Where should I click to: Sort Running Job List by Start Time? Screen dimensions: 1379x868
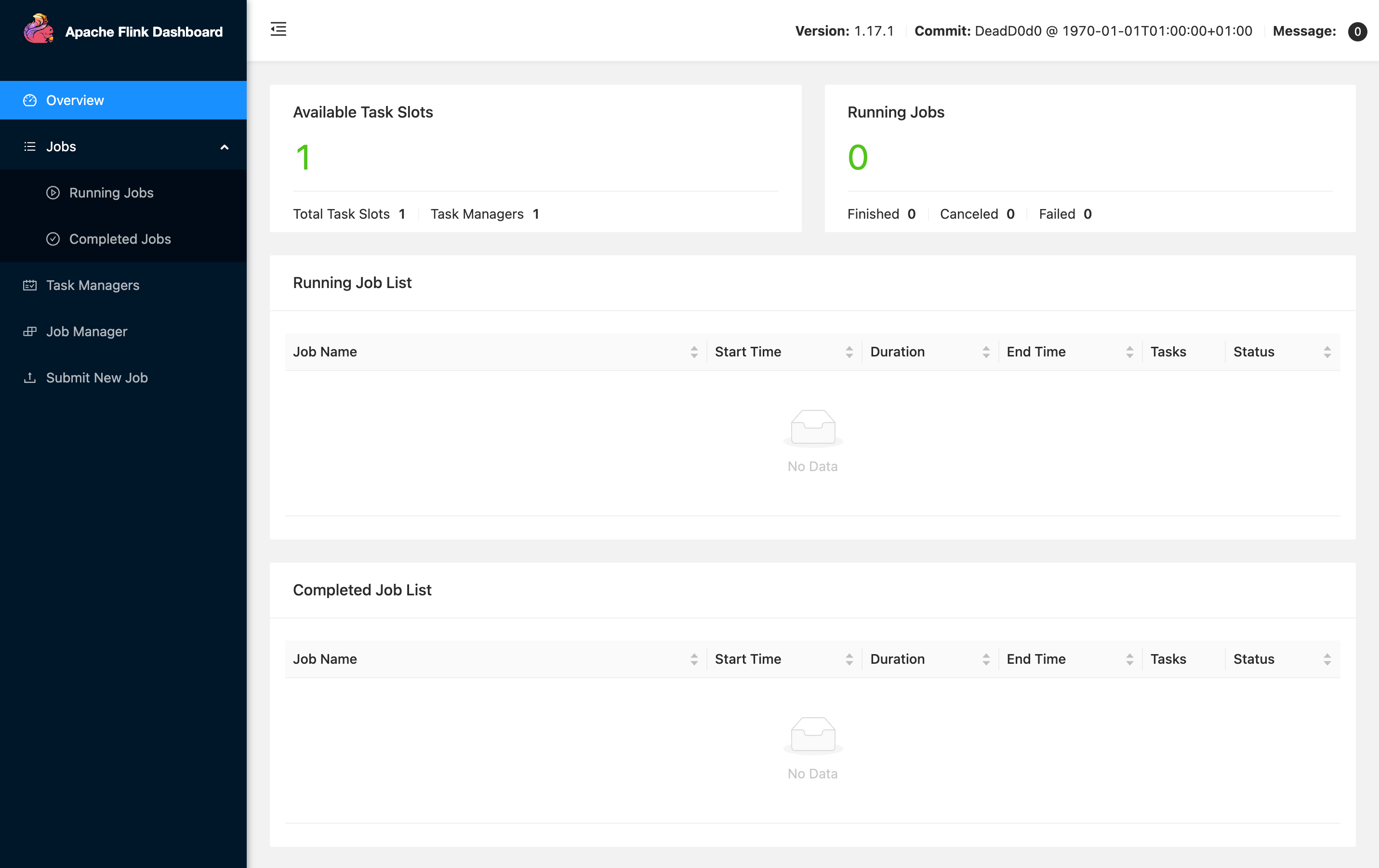coord(849,352)
